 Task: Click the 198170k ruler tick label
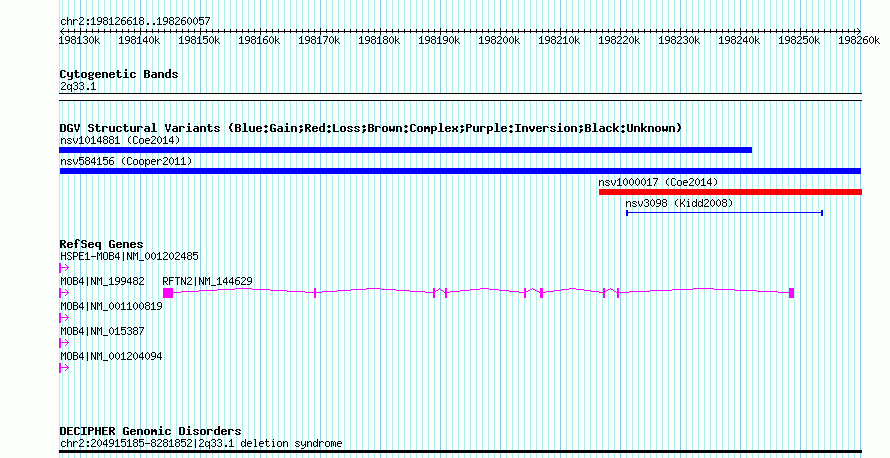coord(319,40)
